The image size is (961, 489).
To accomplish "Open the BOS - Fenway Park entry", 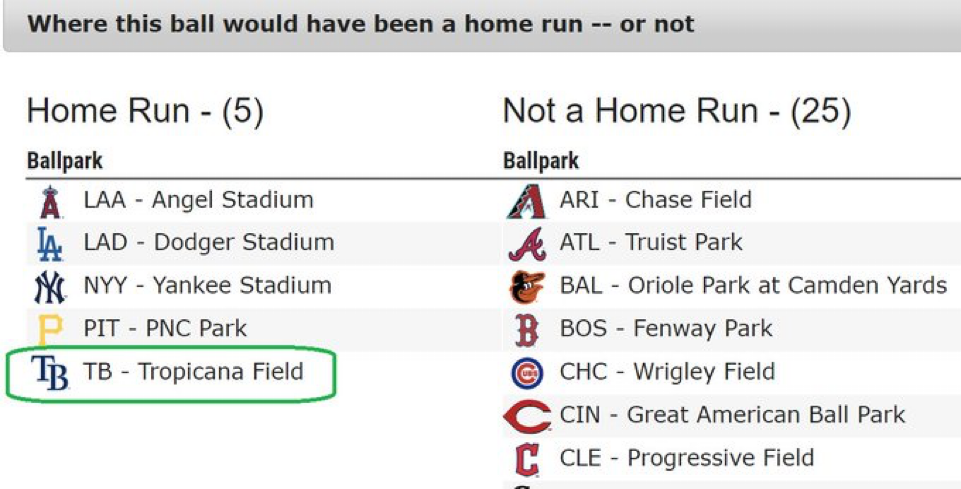I will (666, 329).
